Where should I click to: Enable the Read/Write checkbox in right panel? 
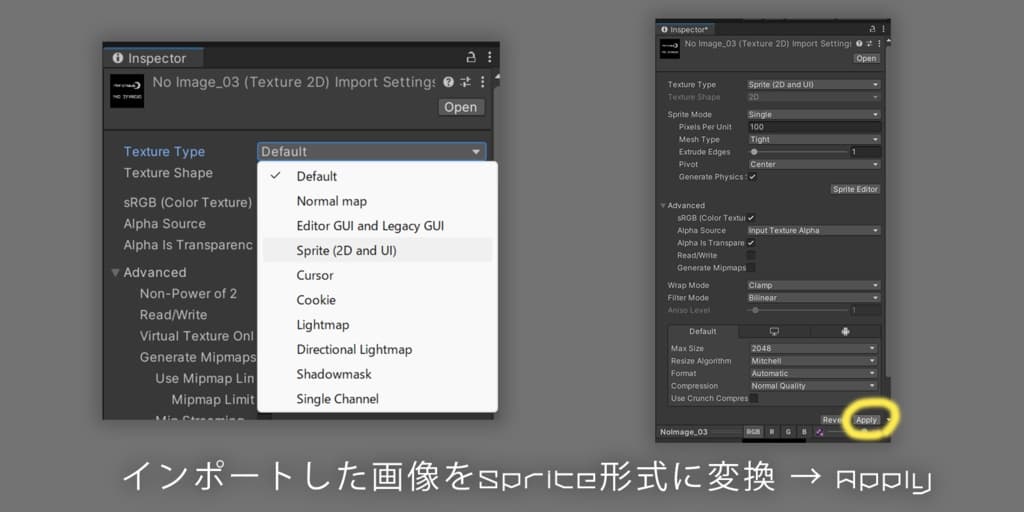pyautogui.click(x=751, y=255)
